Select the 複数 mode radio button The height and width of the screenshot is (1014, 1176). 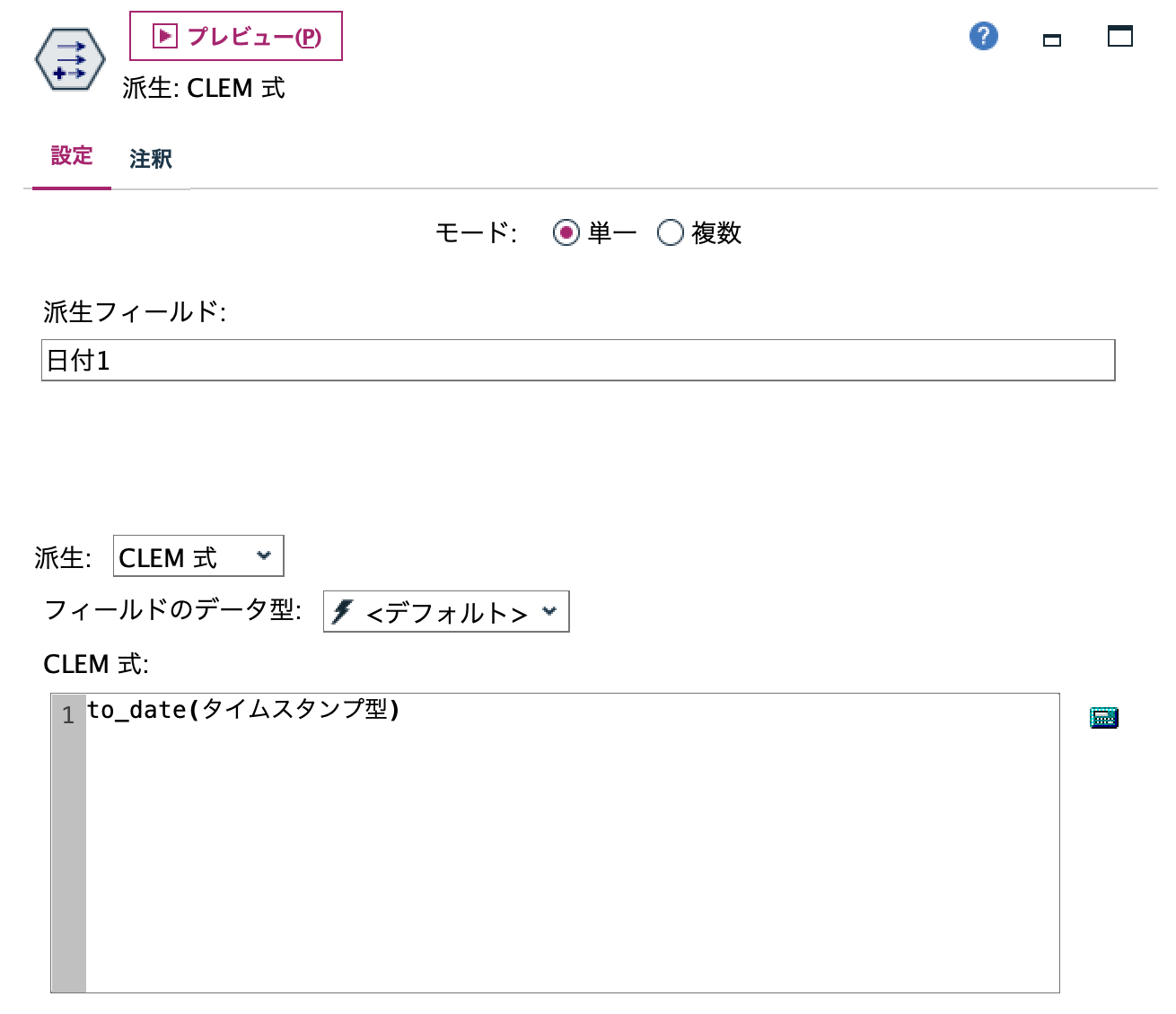(669, 233)
